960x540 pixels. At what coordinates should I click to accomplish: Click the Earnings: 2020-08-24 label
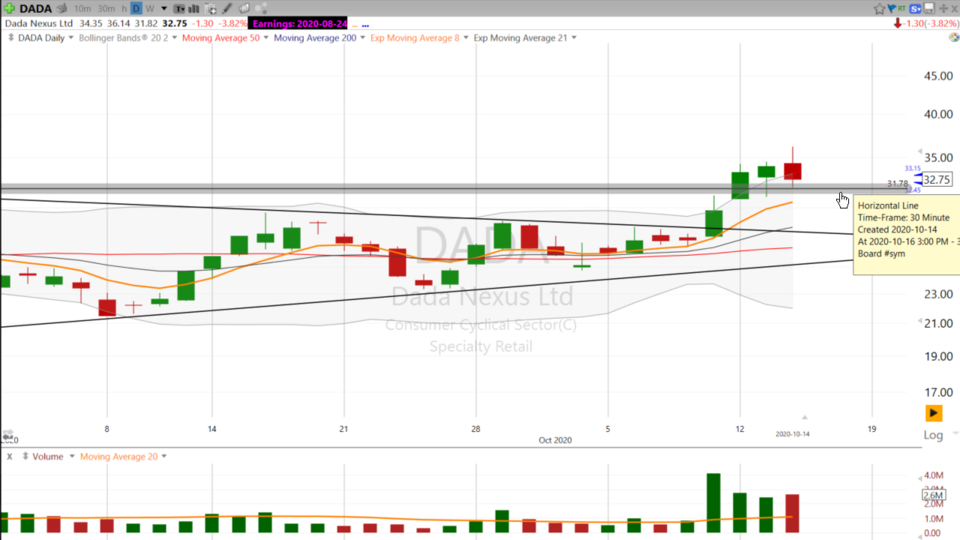299,23
